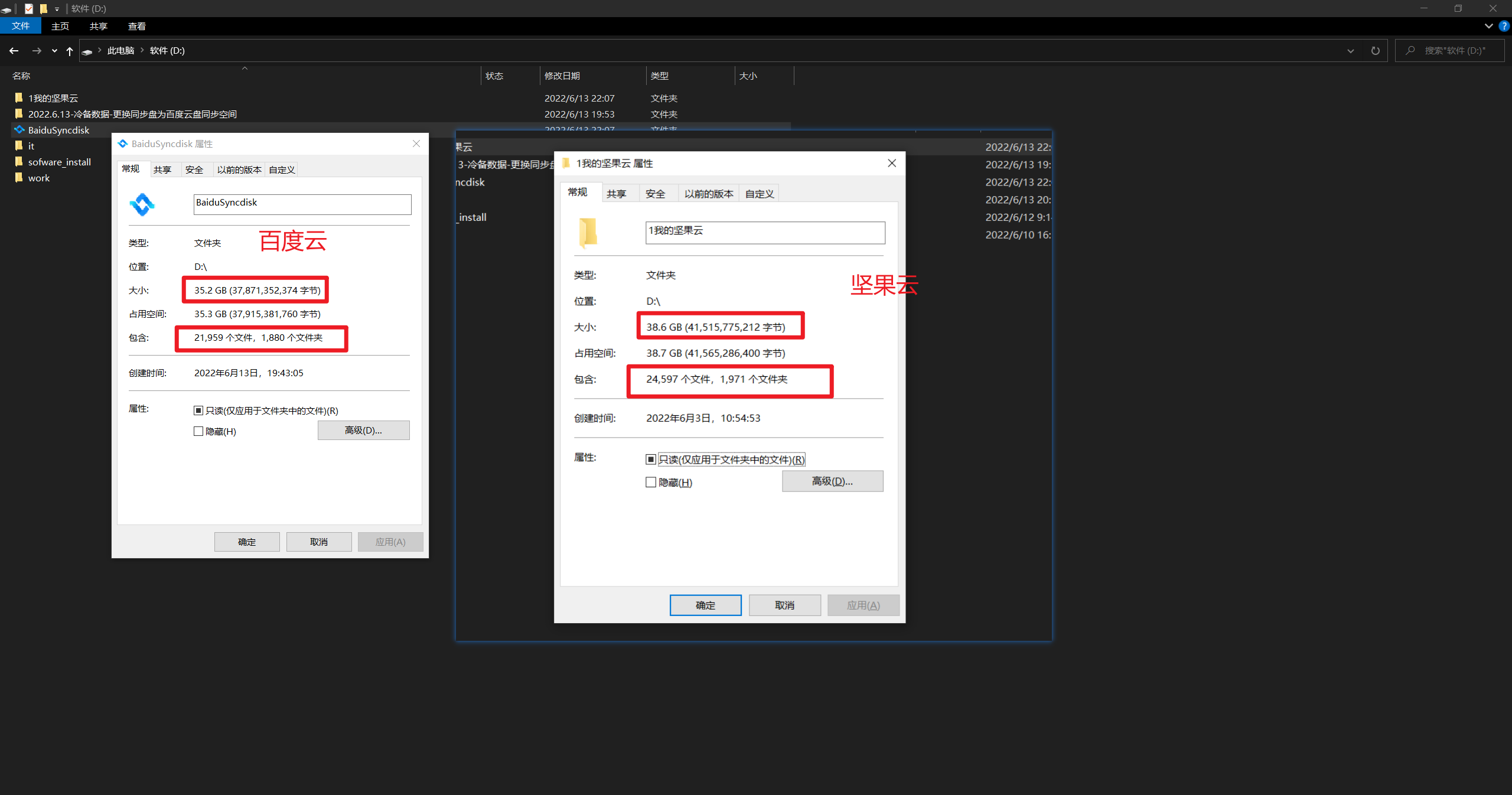1512x795 pixels.
Task: Open Explorer help via question mark icon
Action: coord(1504,26)
